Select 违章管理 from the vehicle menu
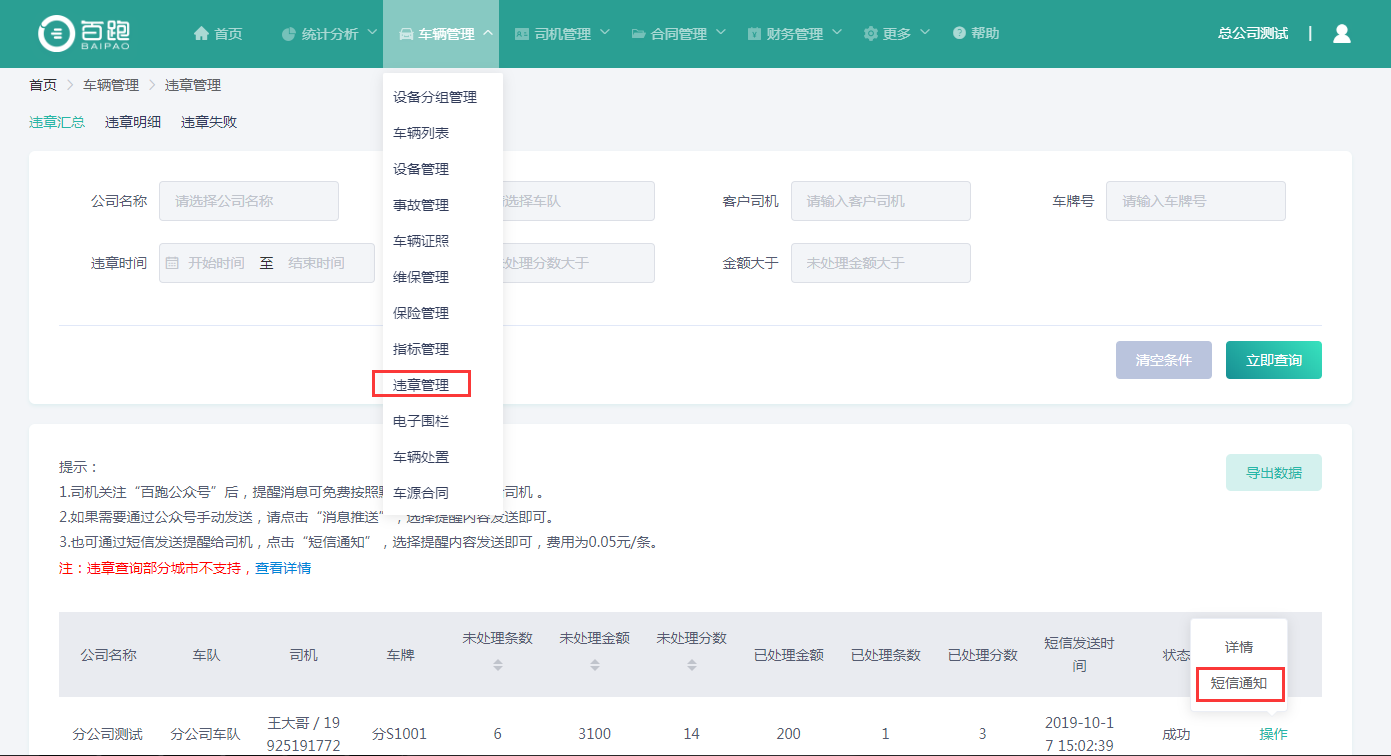Screen dimensions: 1391x756 (421, 385)
